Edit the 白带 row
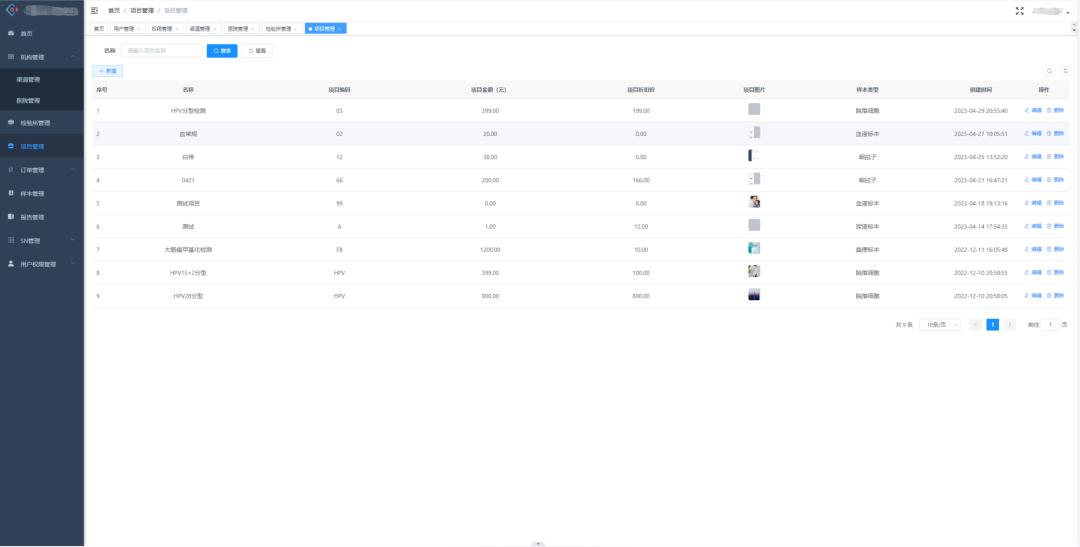 [x=1033, y=156]
